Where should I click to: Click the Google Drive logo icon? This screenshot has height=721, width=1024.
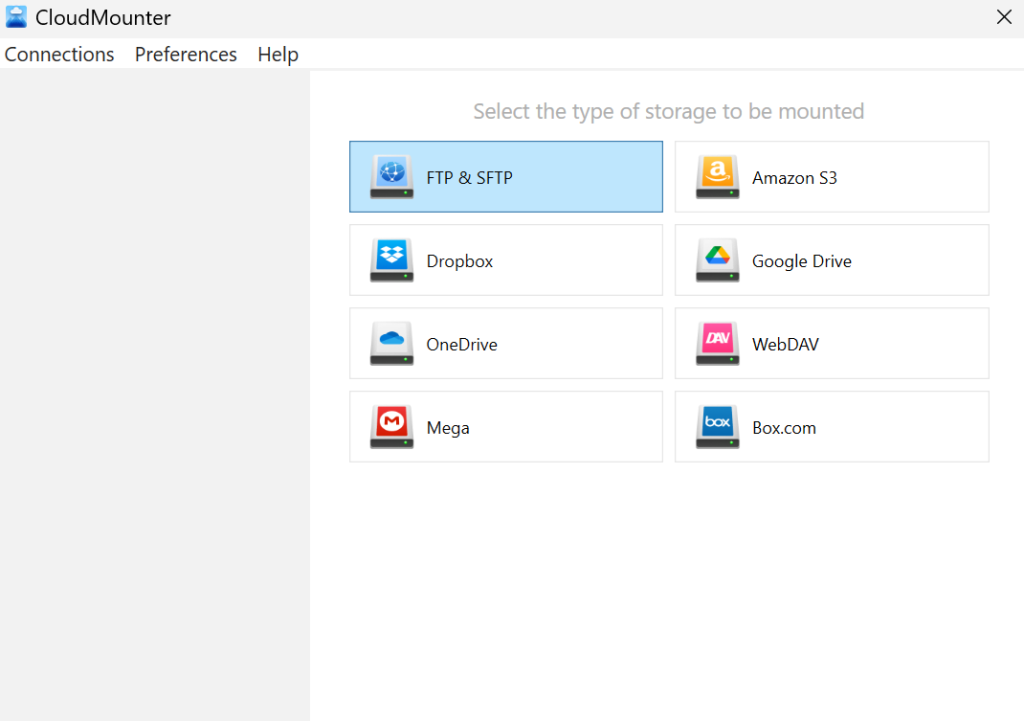(717, 260)
